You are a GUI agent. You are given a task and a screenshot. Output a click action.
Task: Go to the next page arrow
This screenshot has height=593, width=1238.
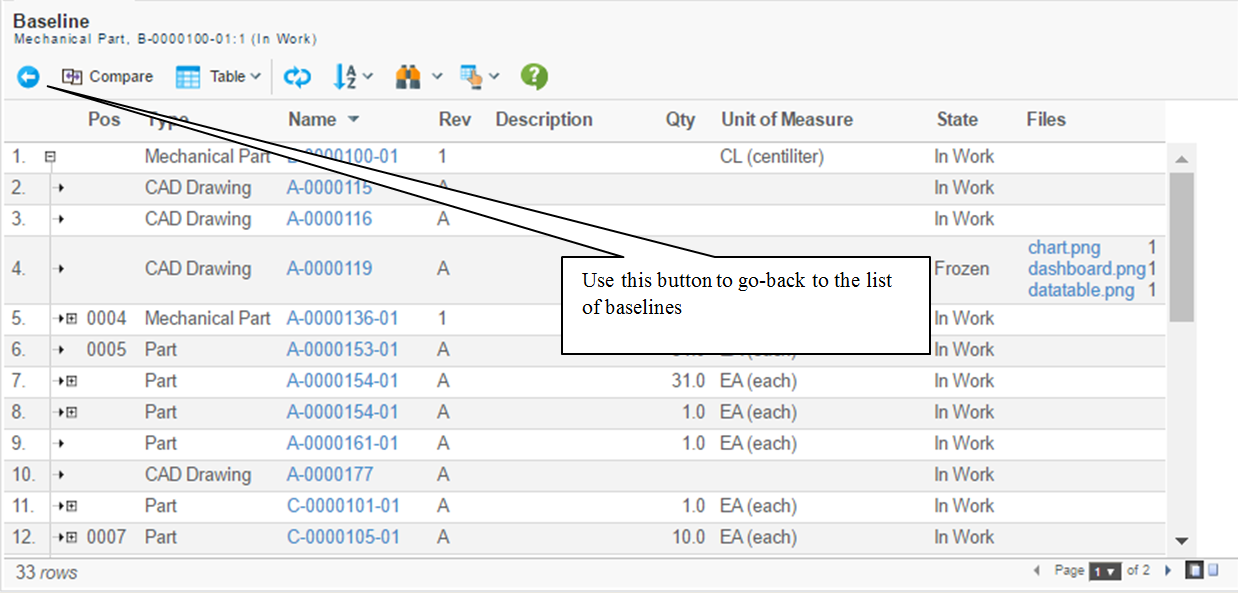click(1167, 570)
